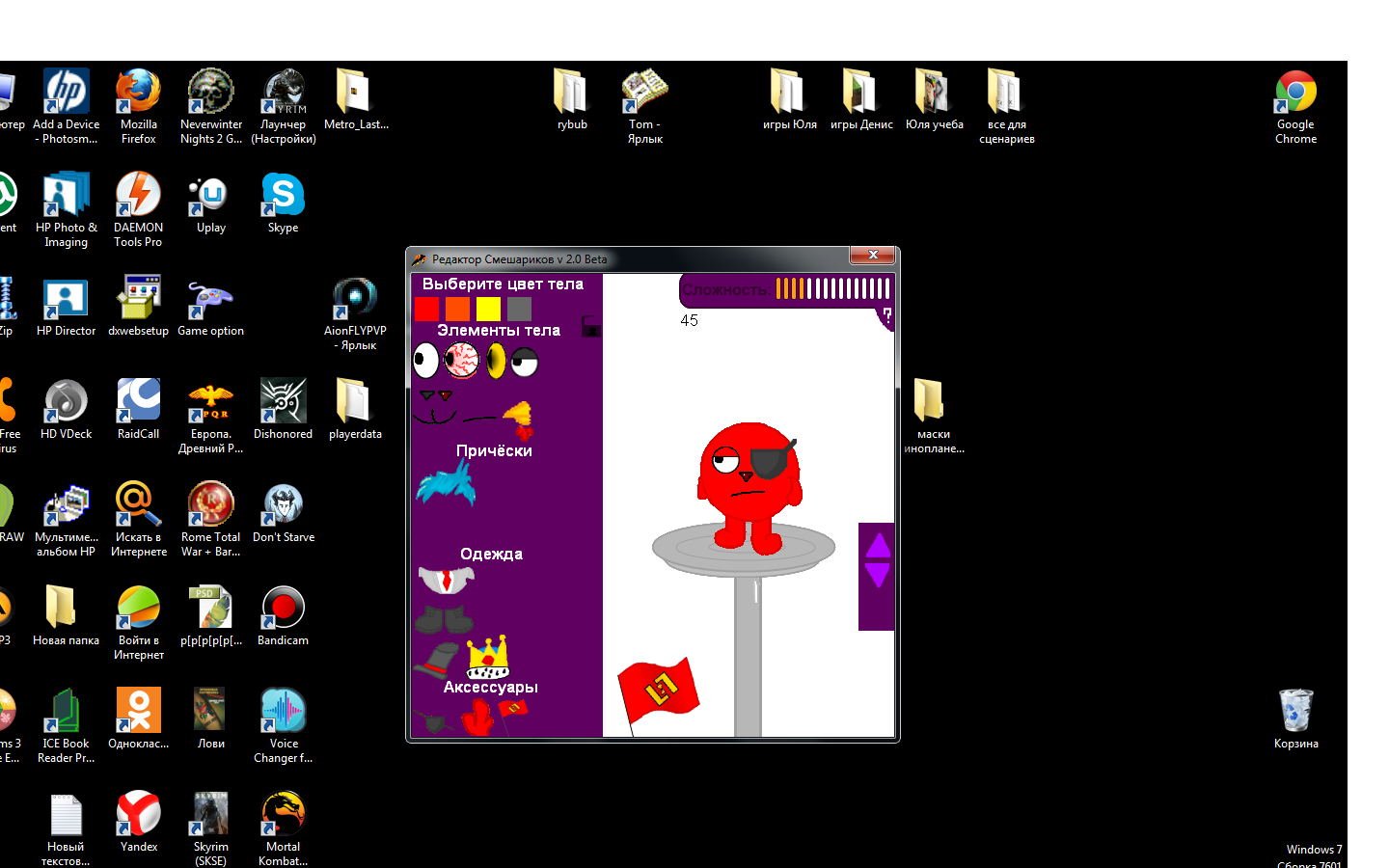
Task: Open Uplay desktop shortcut
Action: coord(210,203)
